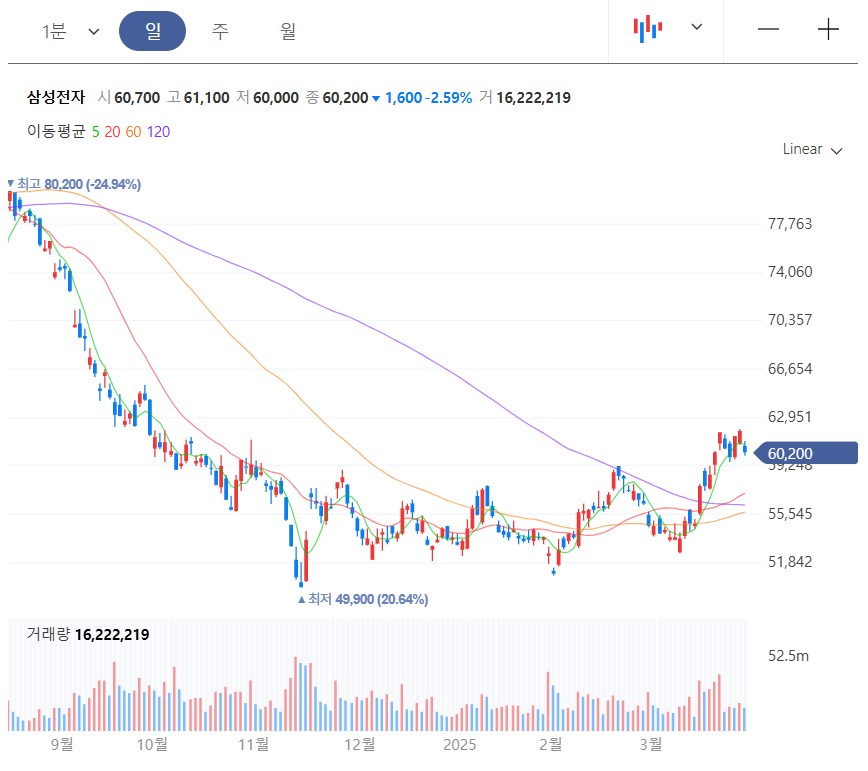Click the 77,763 price axis label

790,224
